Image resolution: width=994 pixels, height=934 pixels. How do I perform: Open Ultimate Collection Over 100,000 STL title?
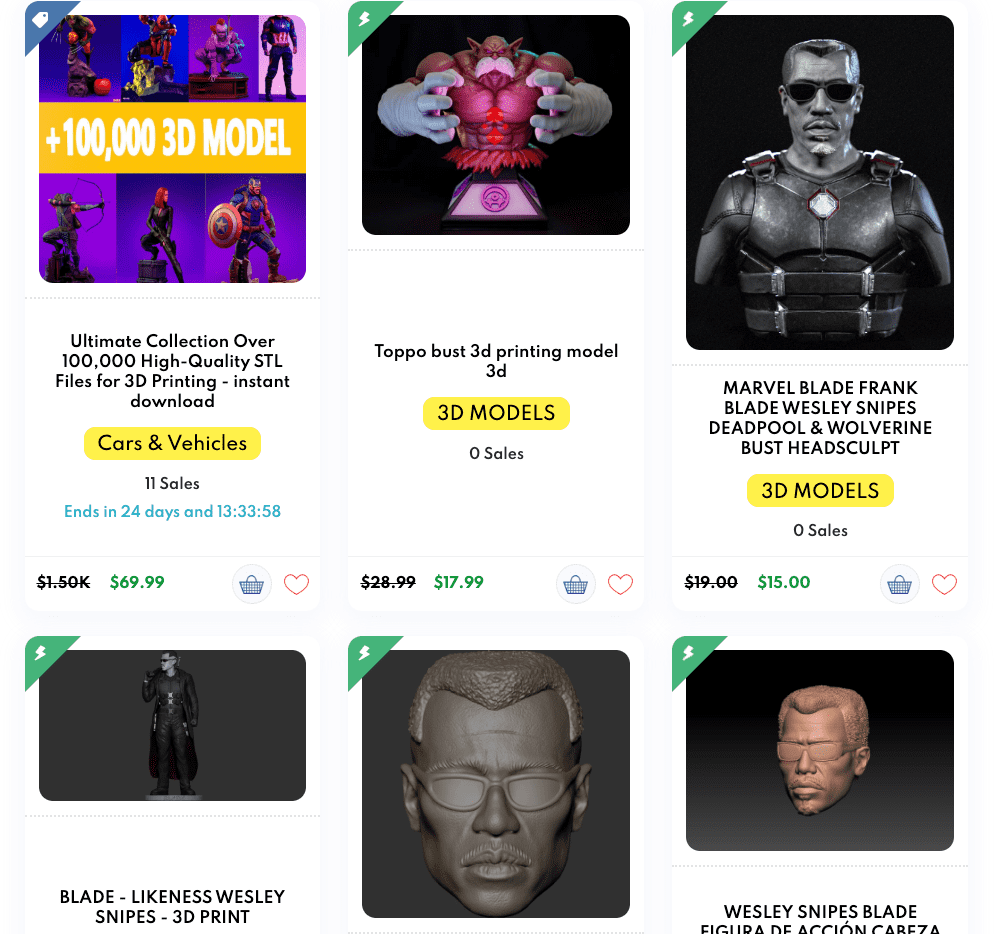(x=172, y=371)
